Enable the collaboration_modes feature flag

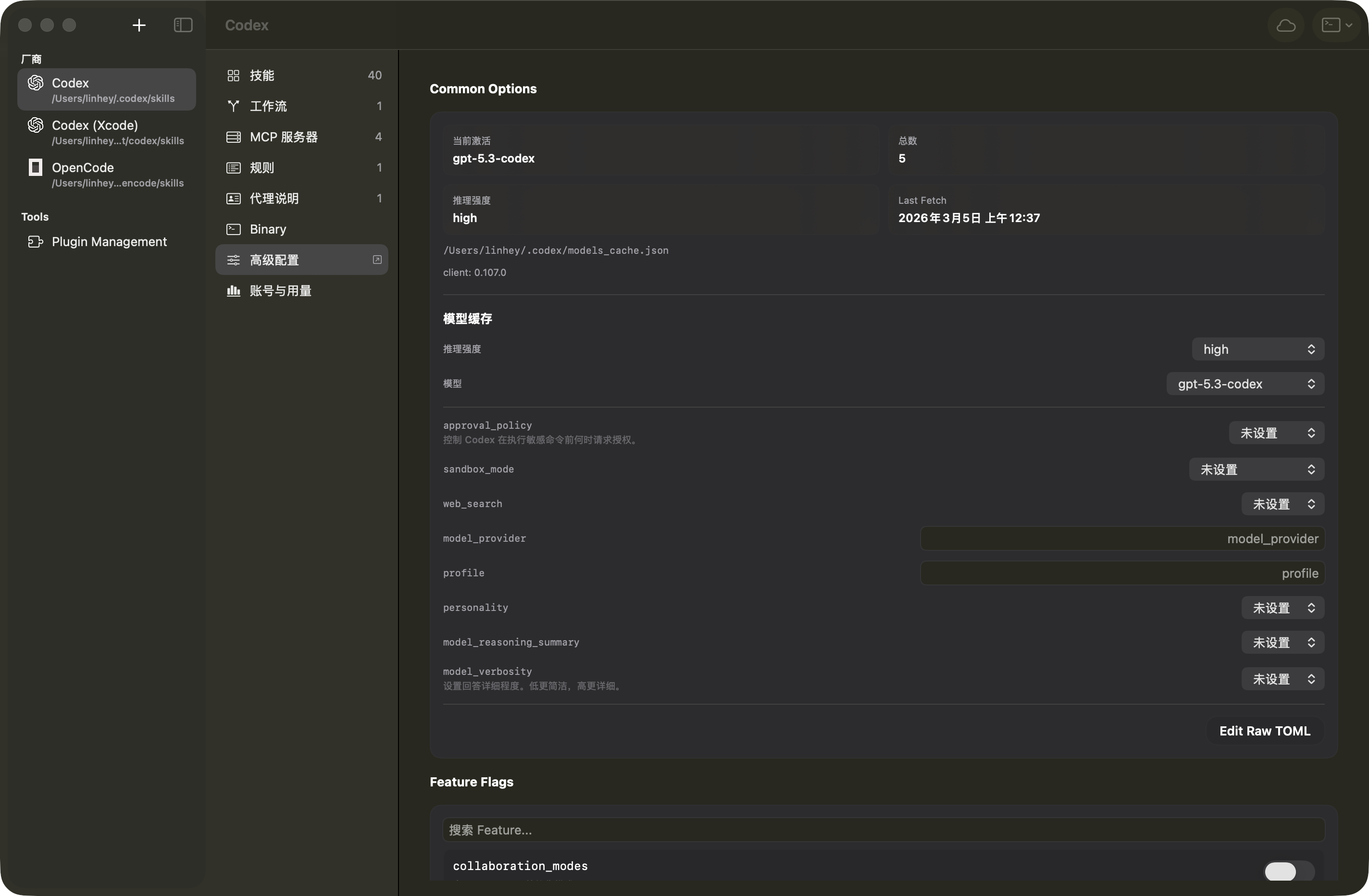1288,871
